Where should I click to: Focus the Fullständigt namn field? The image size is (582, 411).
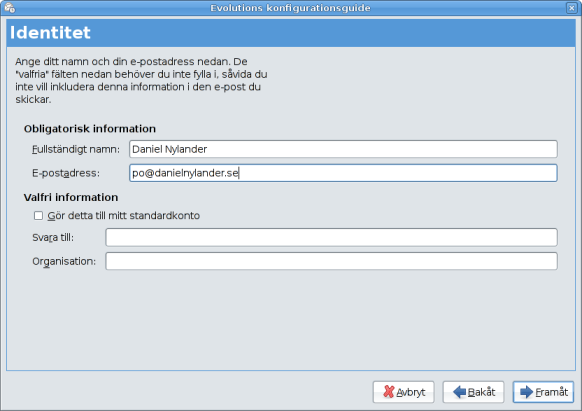point(343,149)
